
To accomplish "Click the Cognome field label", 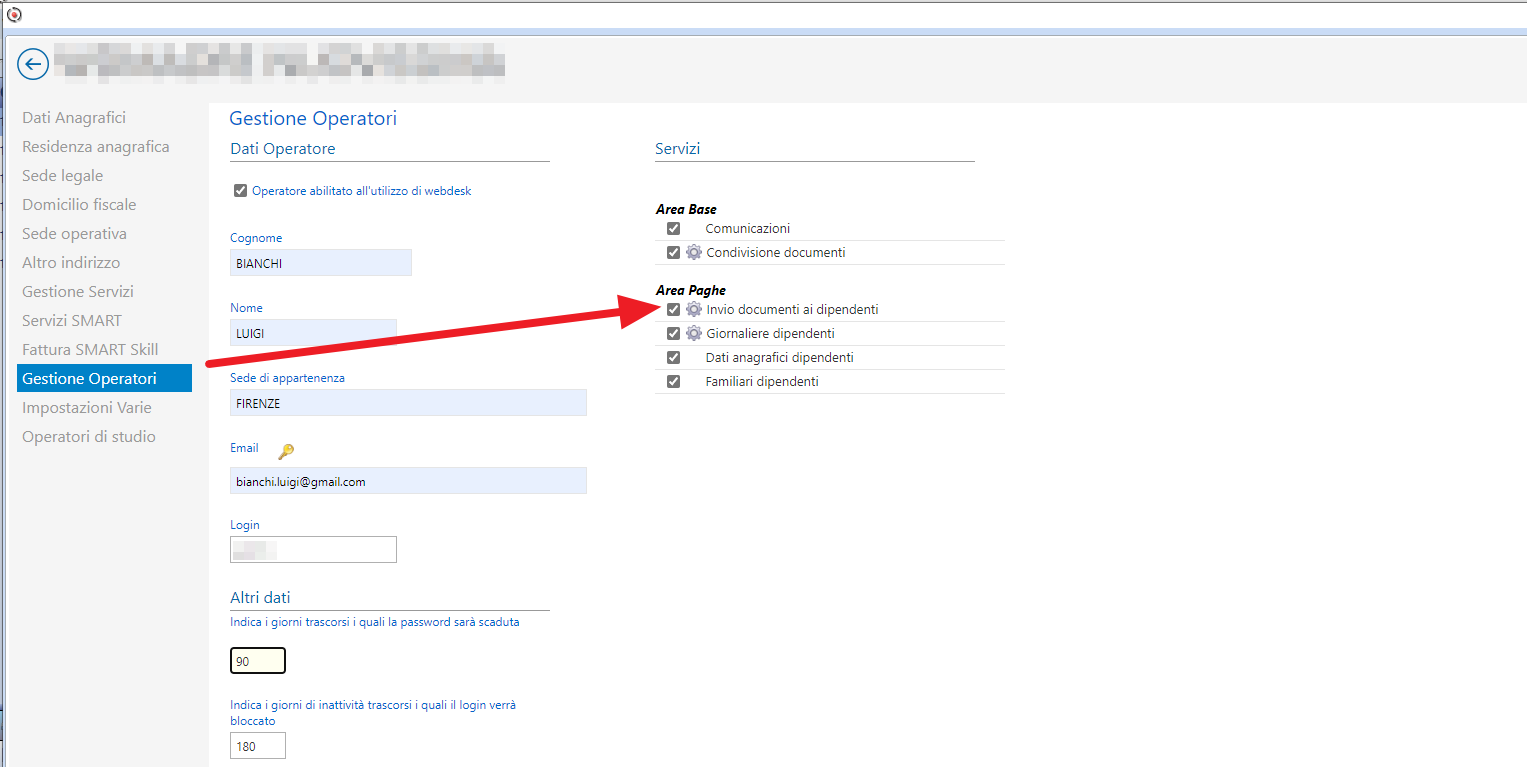I will coord(256,238).
